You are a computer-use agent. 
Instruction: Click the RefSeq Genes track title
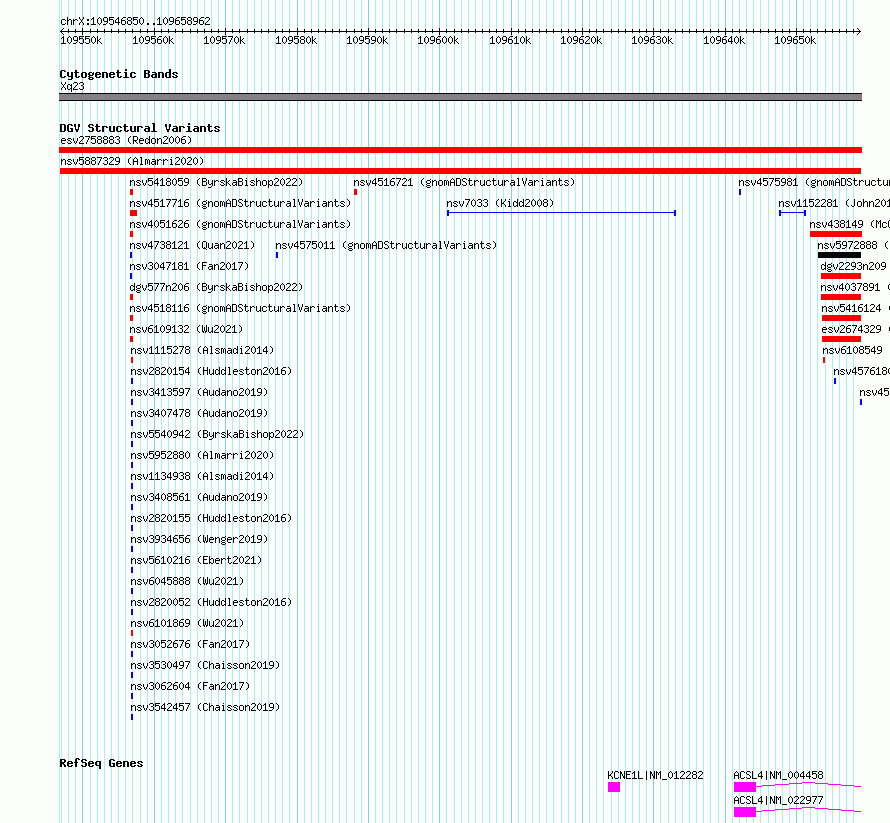[x=101, y=763]
